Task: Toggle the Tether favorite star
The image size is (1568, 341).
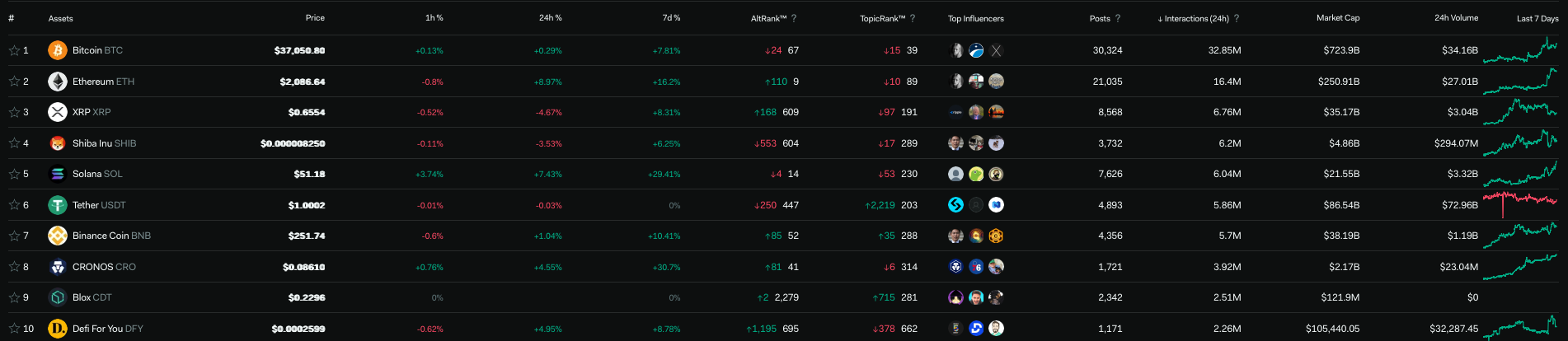Action: point(14,205)
